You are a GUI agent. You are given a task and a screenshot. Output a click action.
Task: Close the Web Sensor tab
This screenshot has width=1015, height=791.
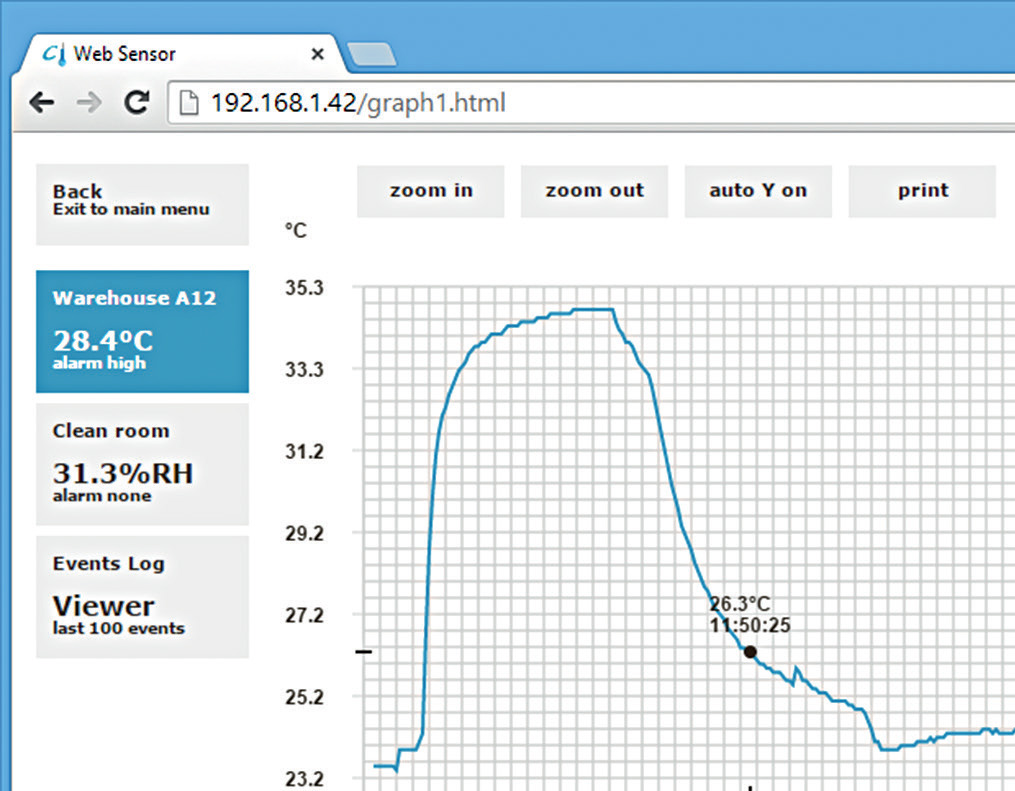[318, 54]
